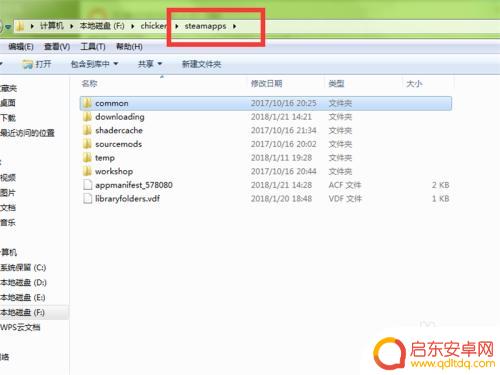Select WPS云文档 in the sidebar
The width and height of the screenshot is (500, 375).
pos(20,327)
